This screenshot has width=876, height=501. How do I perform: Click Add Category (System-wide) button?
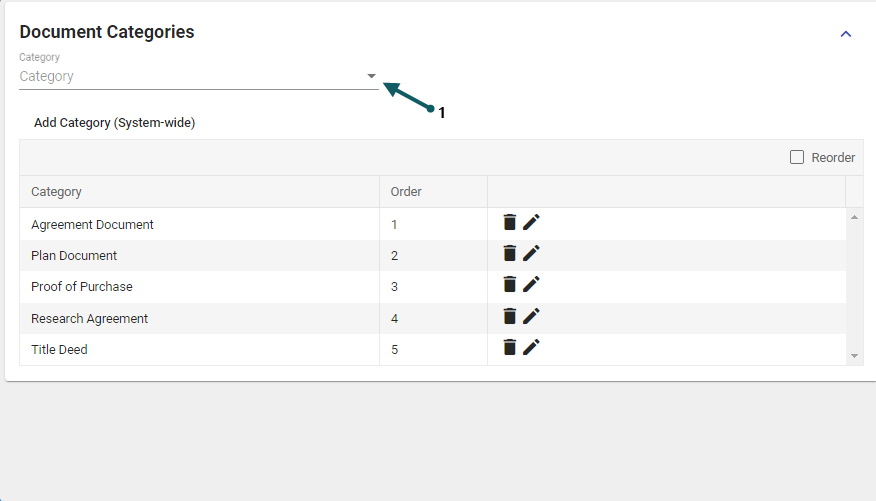pyautogui.click(x=114, y=123)
